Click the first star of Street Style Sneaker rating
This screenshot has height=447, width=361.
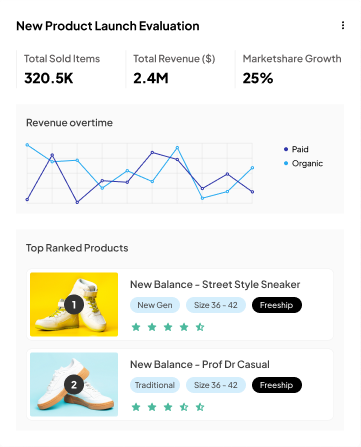[x=136, y=327]
